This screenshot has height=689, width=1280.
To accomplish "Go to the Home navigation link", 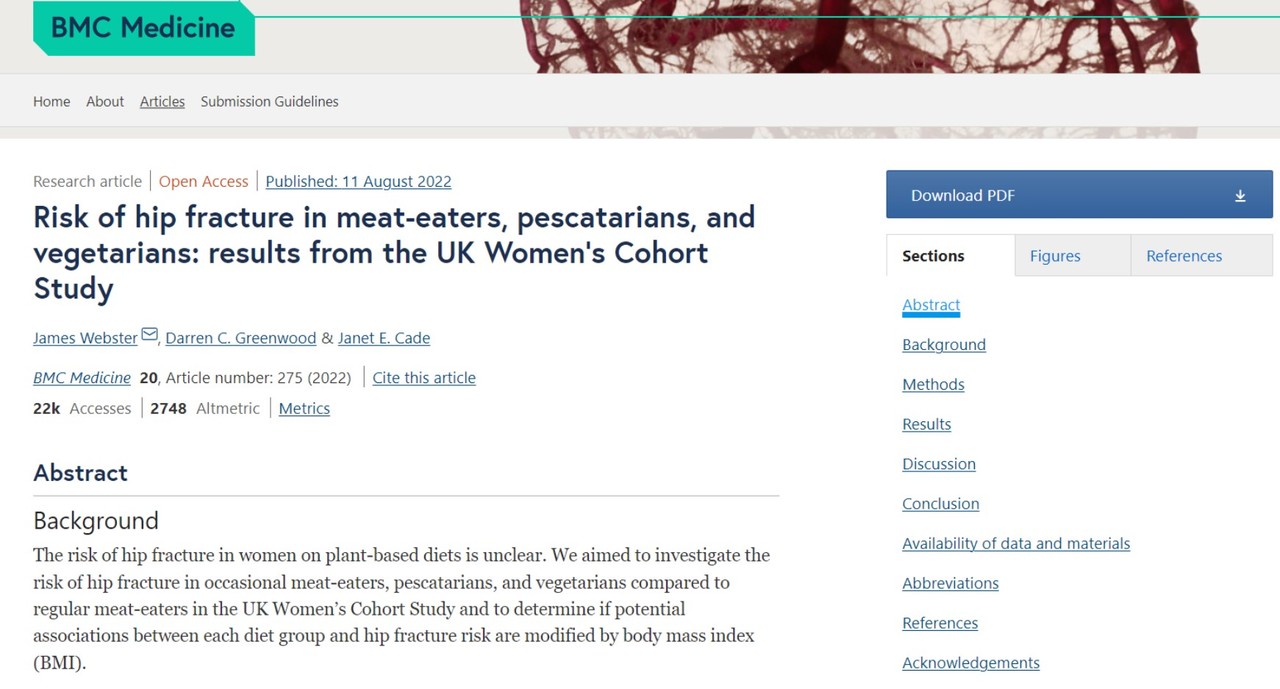I will tap(52, 101).
